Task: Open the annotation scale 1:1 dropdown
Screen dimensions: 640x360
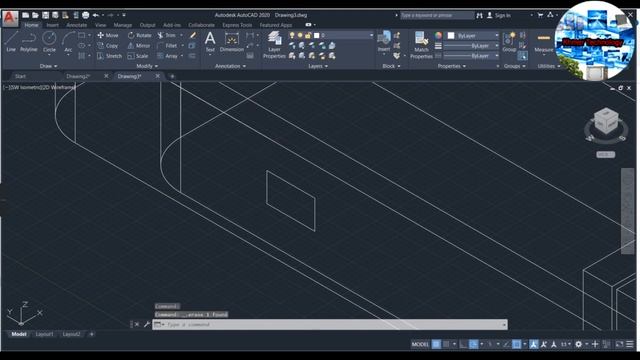Action: click(x=566, y=344)
